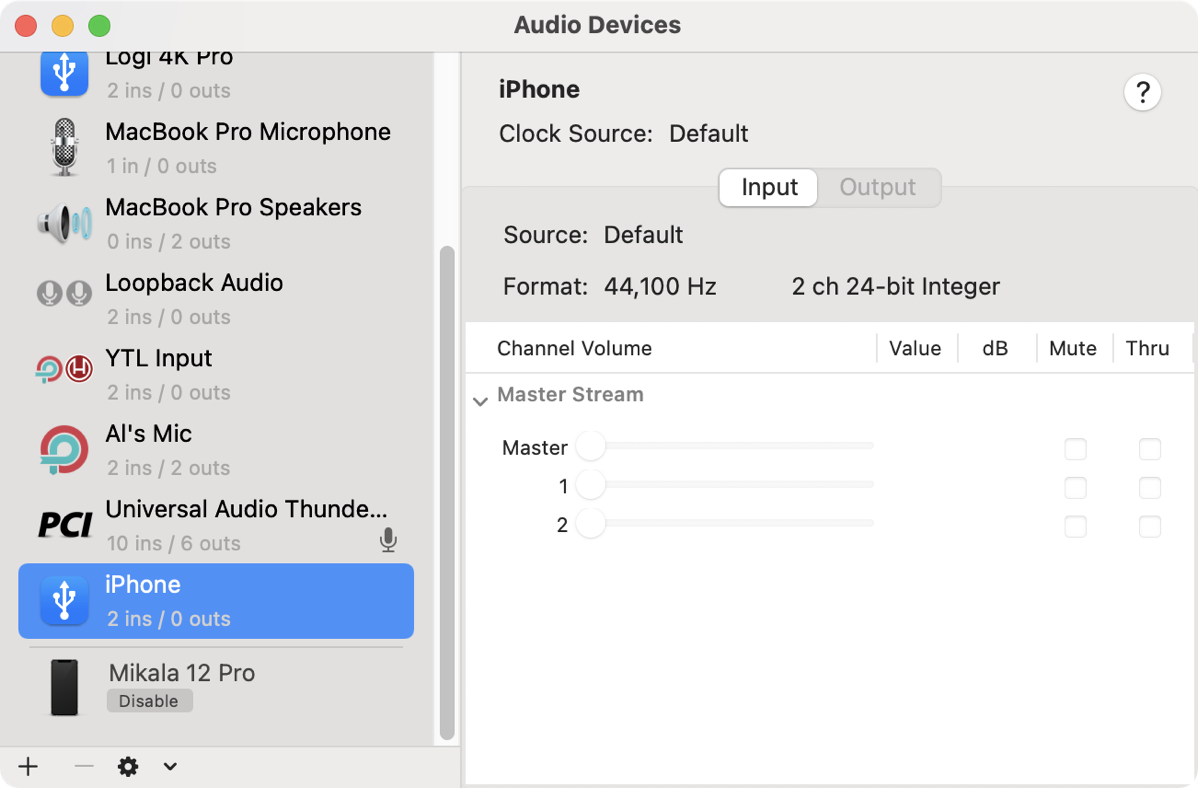
Task: Select the Input tab
Action: click(769, 188)
